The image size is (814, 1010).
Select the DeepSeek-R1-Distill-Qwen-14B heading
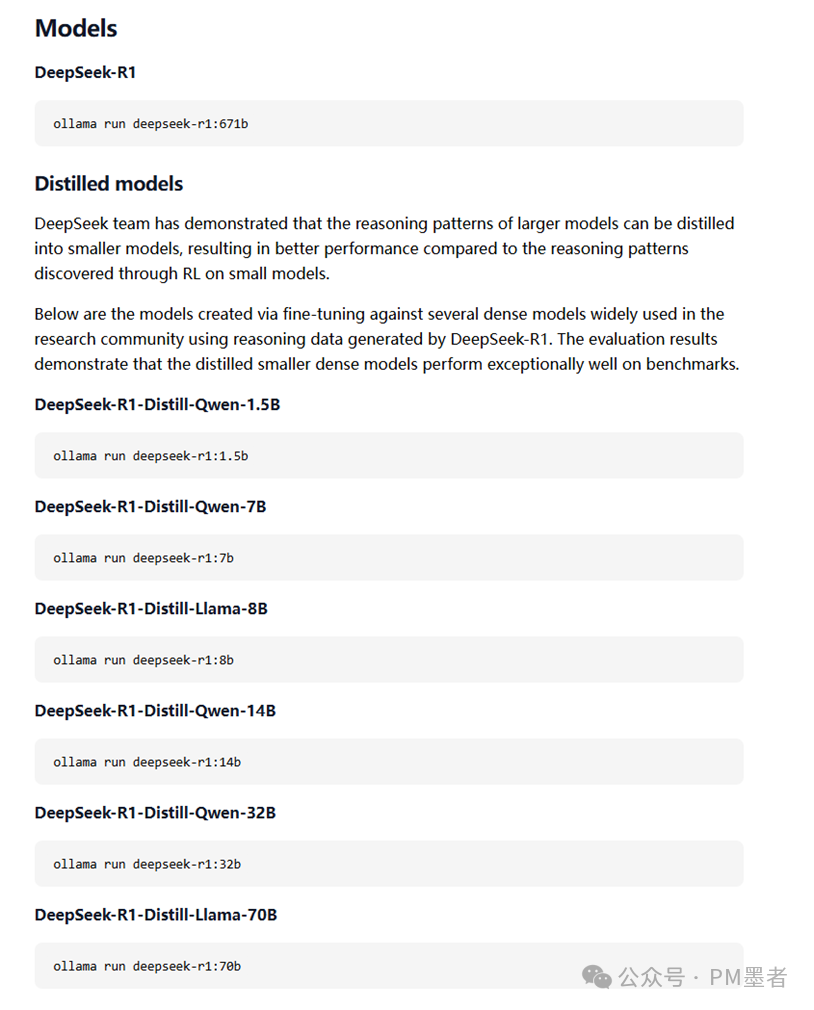click(x=155, y=710)
